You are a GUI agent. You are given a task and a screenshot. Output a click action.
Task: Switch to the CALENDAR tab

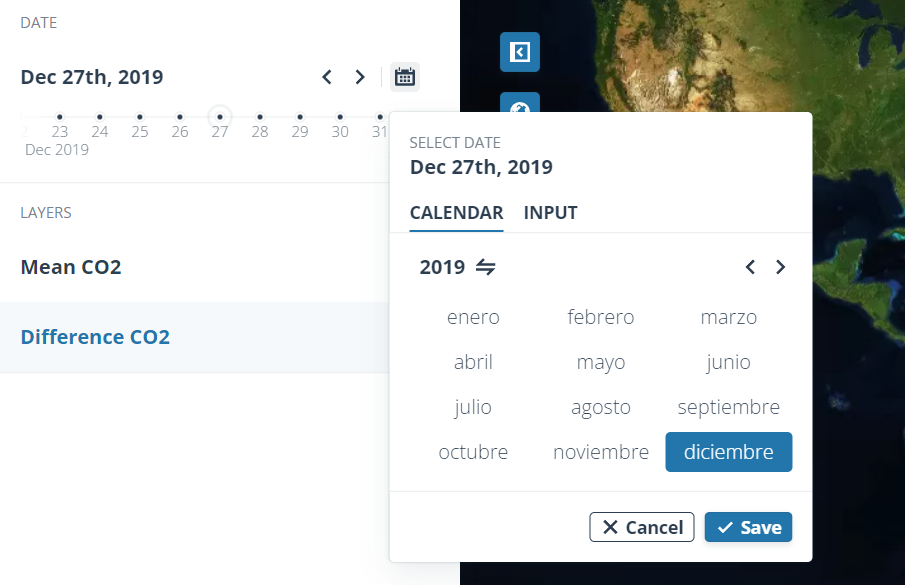(x=456, y=212)
